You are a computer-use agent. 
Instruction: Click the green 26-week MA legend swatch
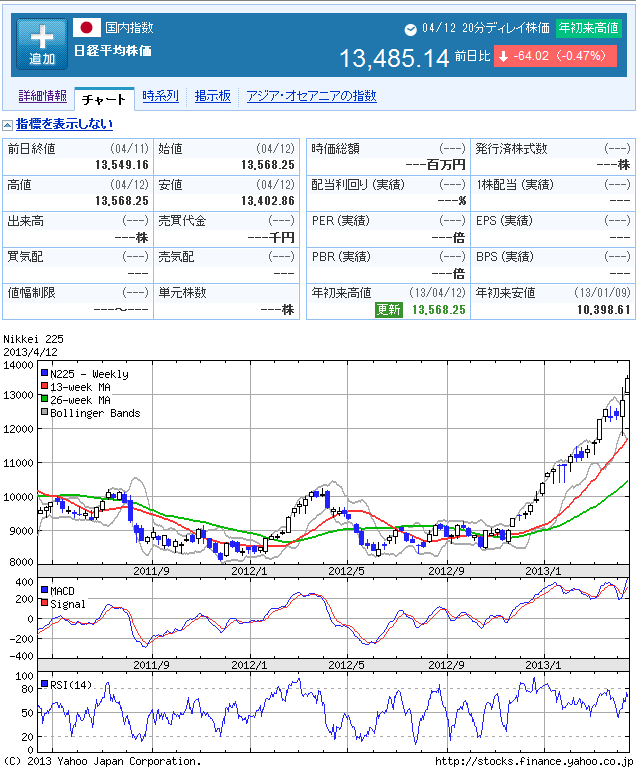click(x=44, y=400)
